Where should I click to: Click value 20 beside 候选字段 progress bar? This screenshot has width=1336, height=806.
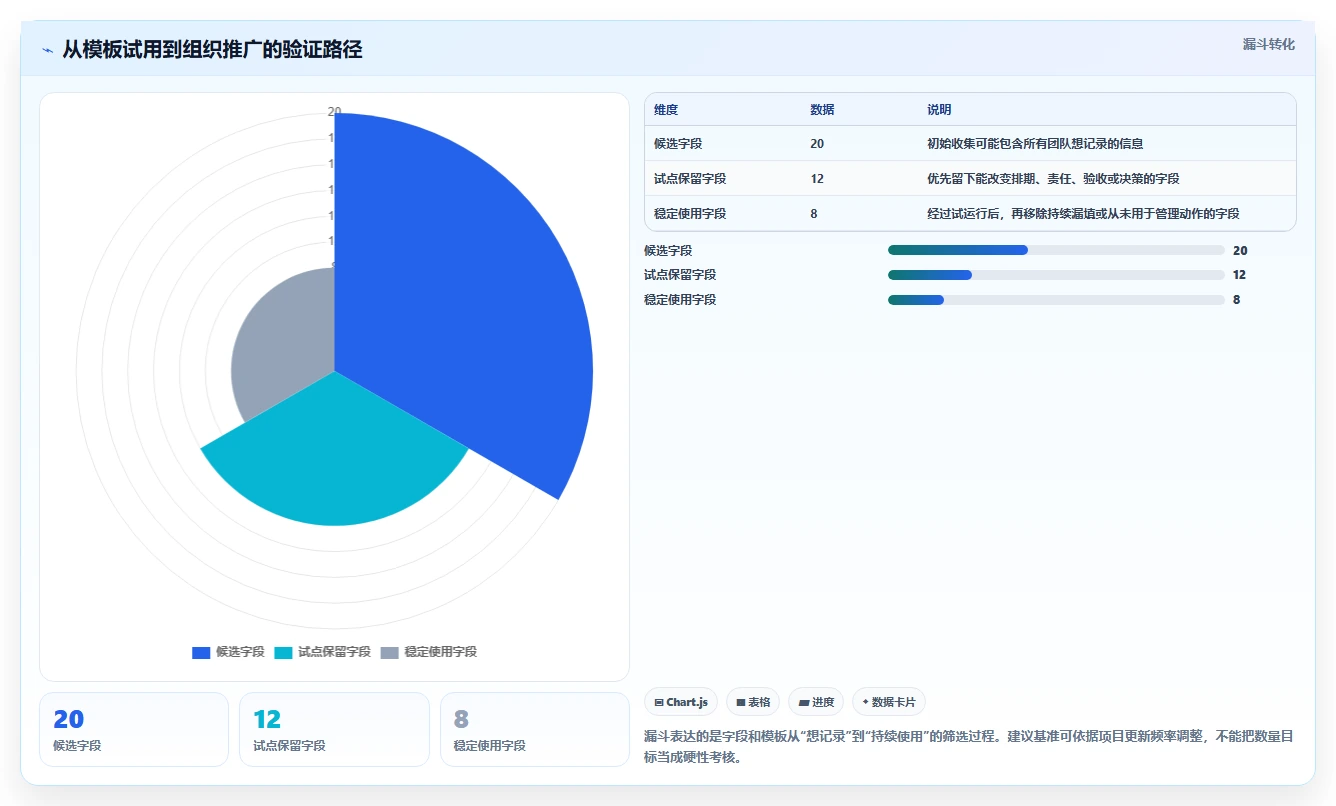(x=1240, y=251)
